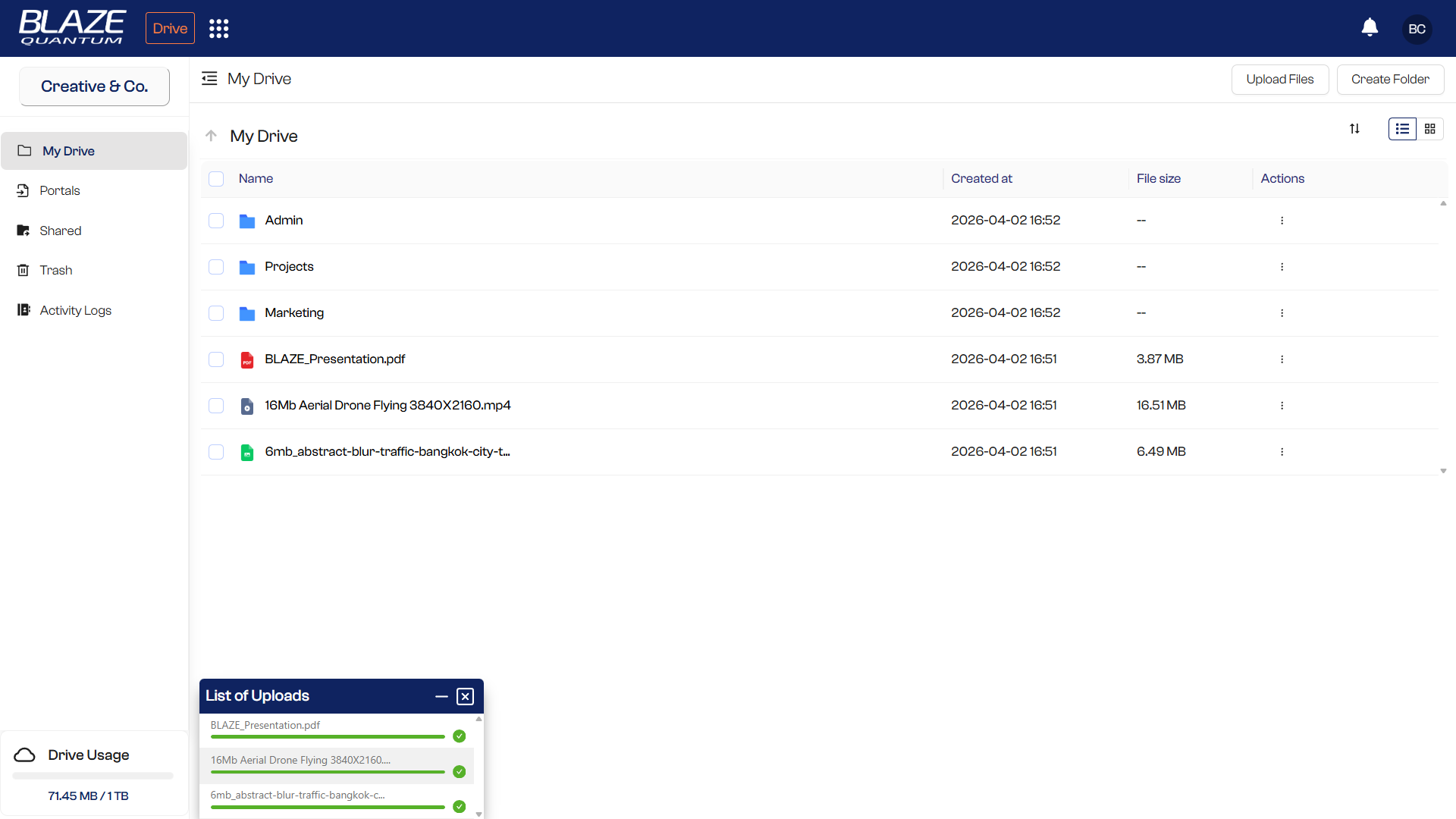1456x819 pixels.
Task: Switch to grid view layout
Action: [x=1430, y=129]
